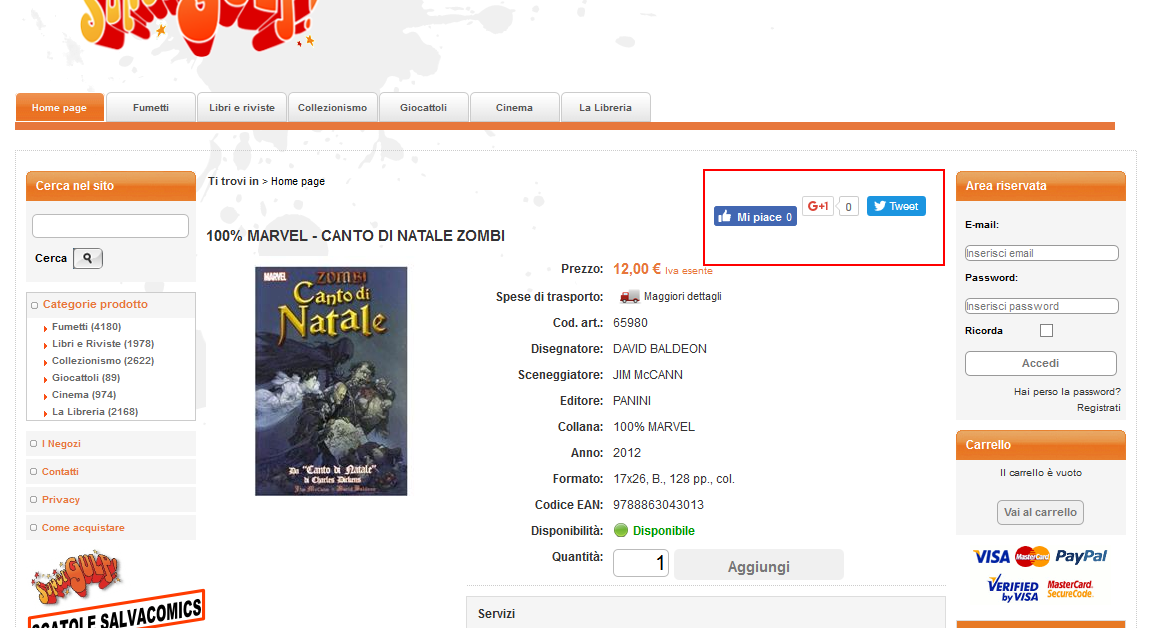Open the Fumetti tab

[x=151, y=108]
